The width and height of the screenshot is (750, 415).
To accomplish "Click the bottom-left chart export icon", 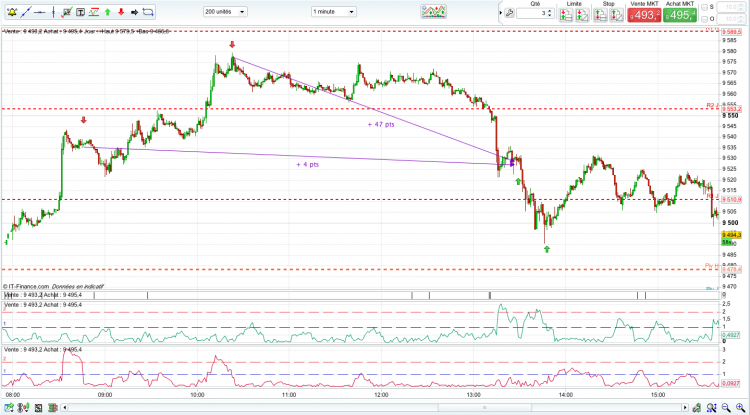I will point(7,408).
